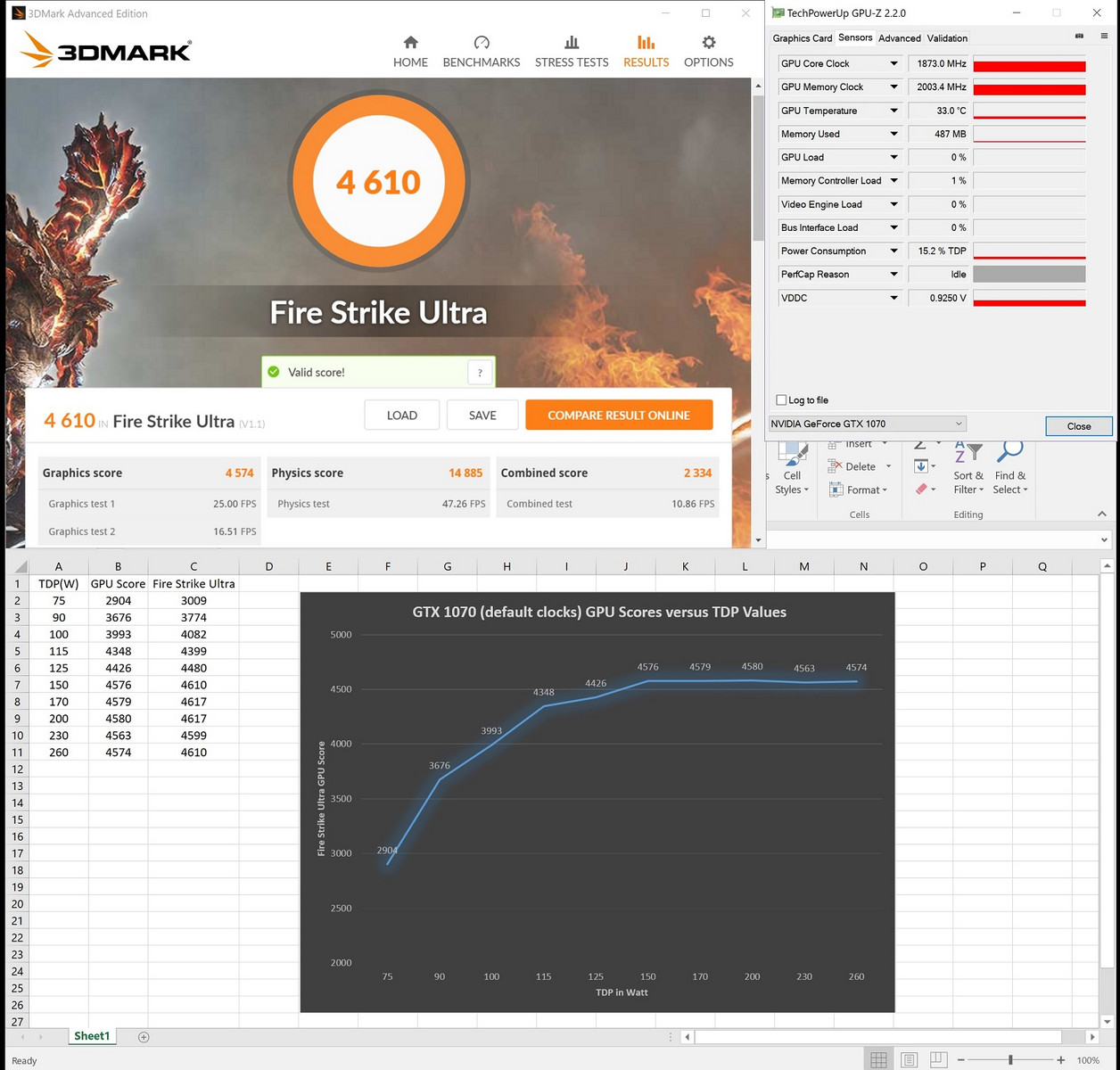Click zoom in plus in Excel status bar
1120x1070 pixels.
pos(1060,1060)
